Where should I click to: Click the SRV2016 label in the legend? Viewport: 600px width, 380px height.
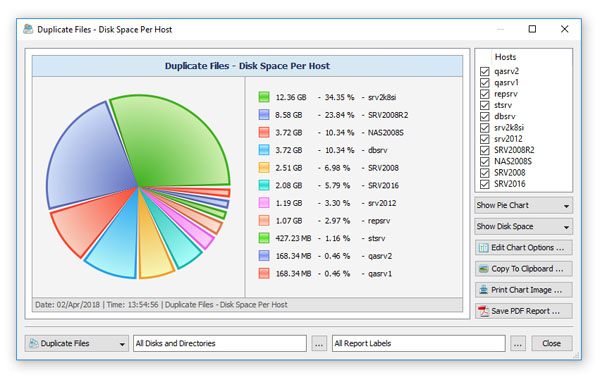[383, 185]
